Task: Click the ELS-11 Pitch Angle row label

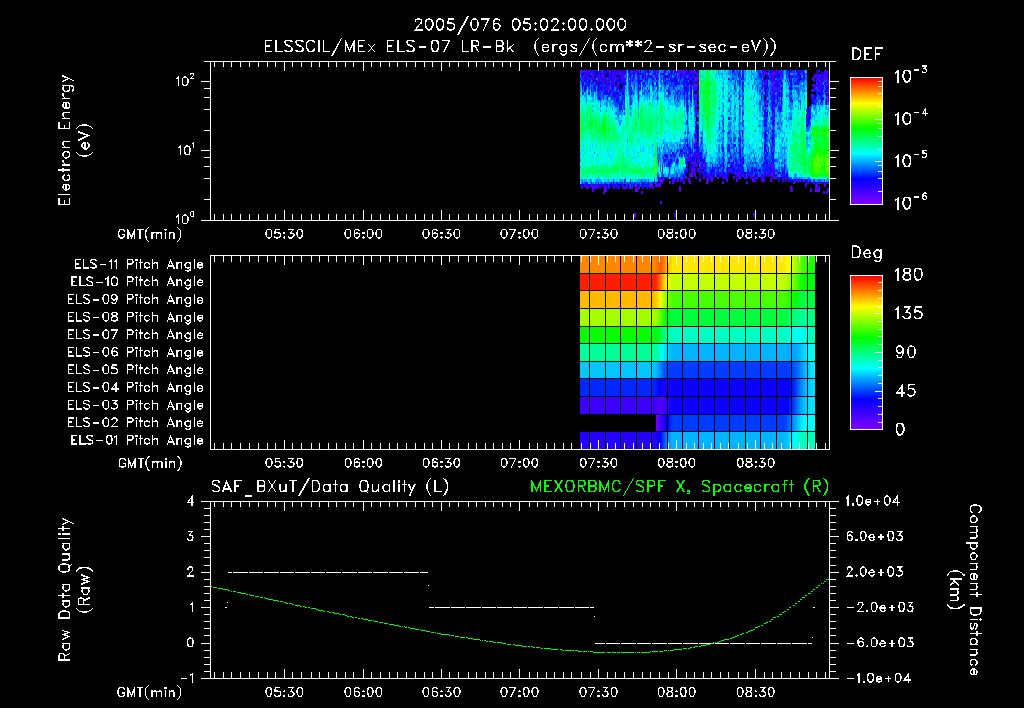Action: 138,265
